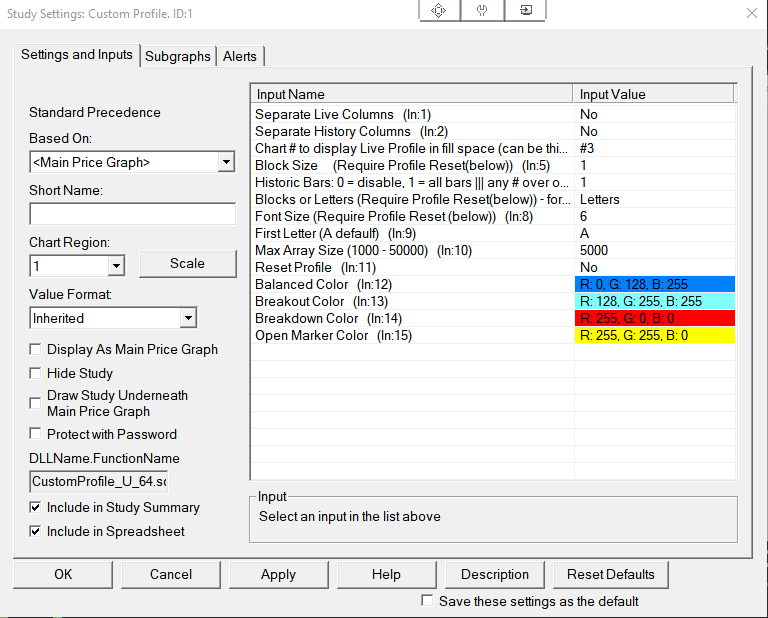Click the four-arrow move icon in title bar
The width and height of the screenshot is (768, 618).
click(438, 10)
